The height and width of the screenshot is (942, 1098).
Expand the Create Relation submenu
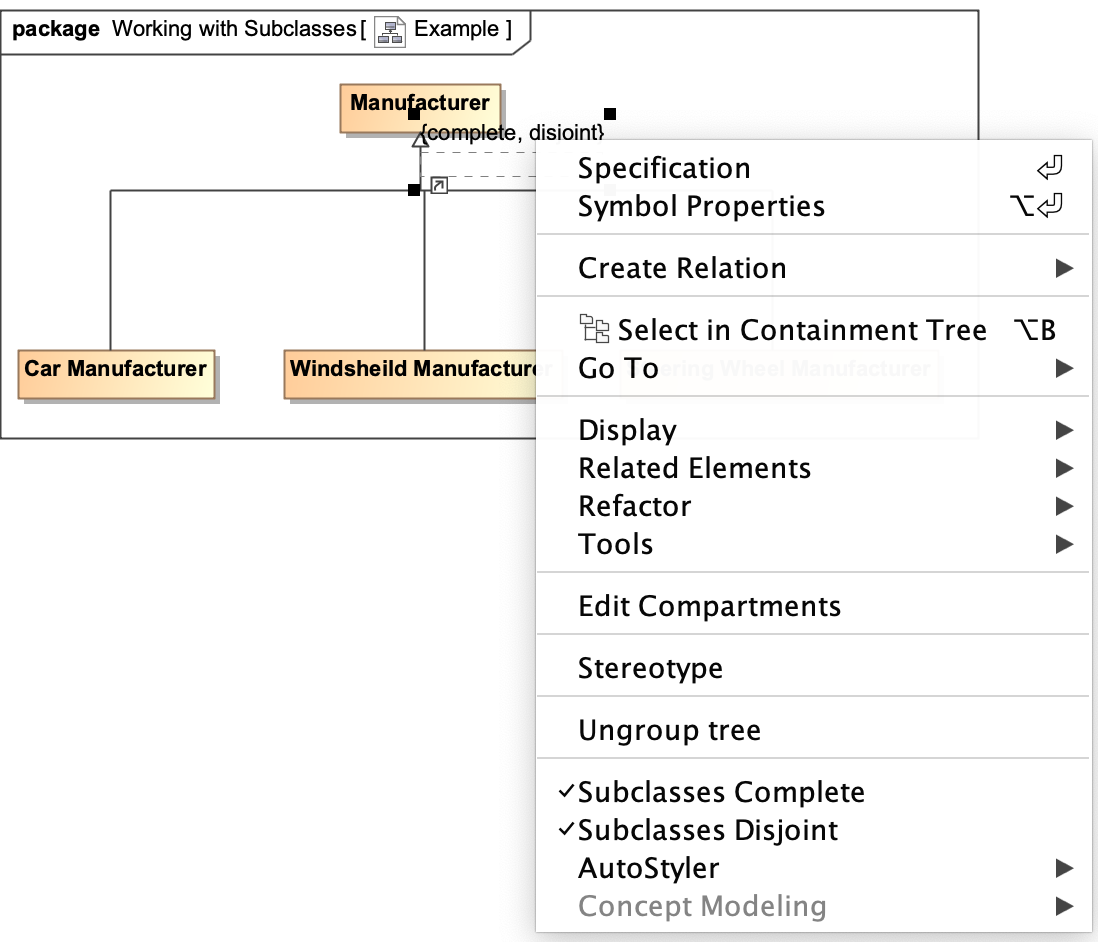pyautogui.click(x=682, y=268)
